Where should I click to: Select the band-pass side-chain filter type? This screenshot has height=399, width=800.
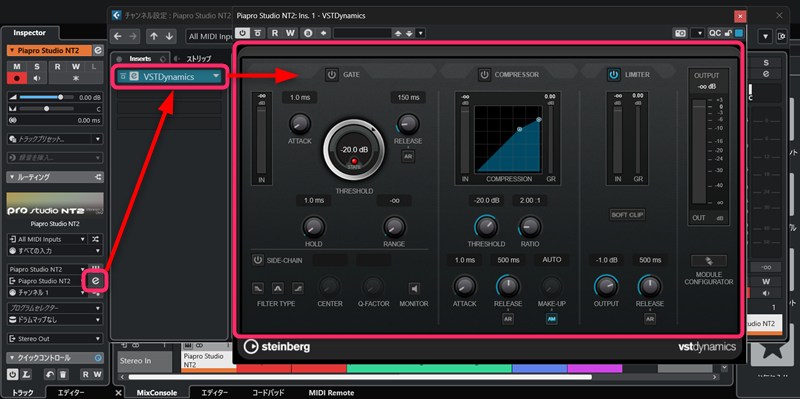pos(278,288)
